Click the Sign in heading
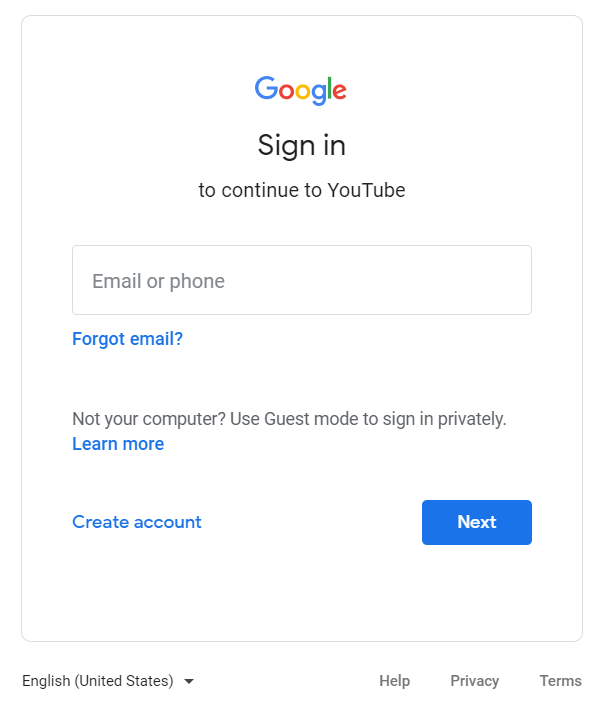Image resolution: width=606 pixels, height=725 pixels. pyautogui.click(x=301, y=146)
